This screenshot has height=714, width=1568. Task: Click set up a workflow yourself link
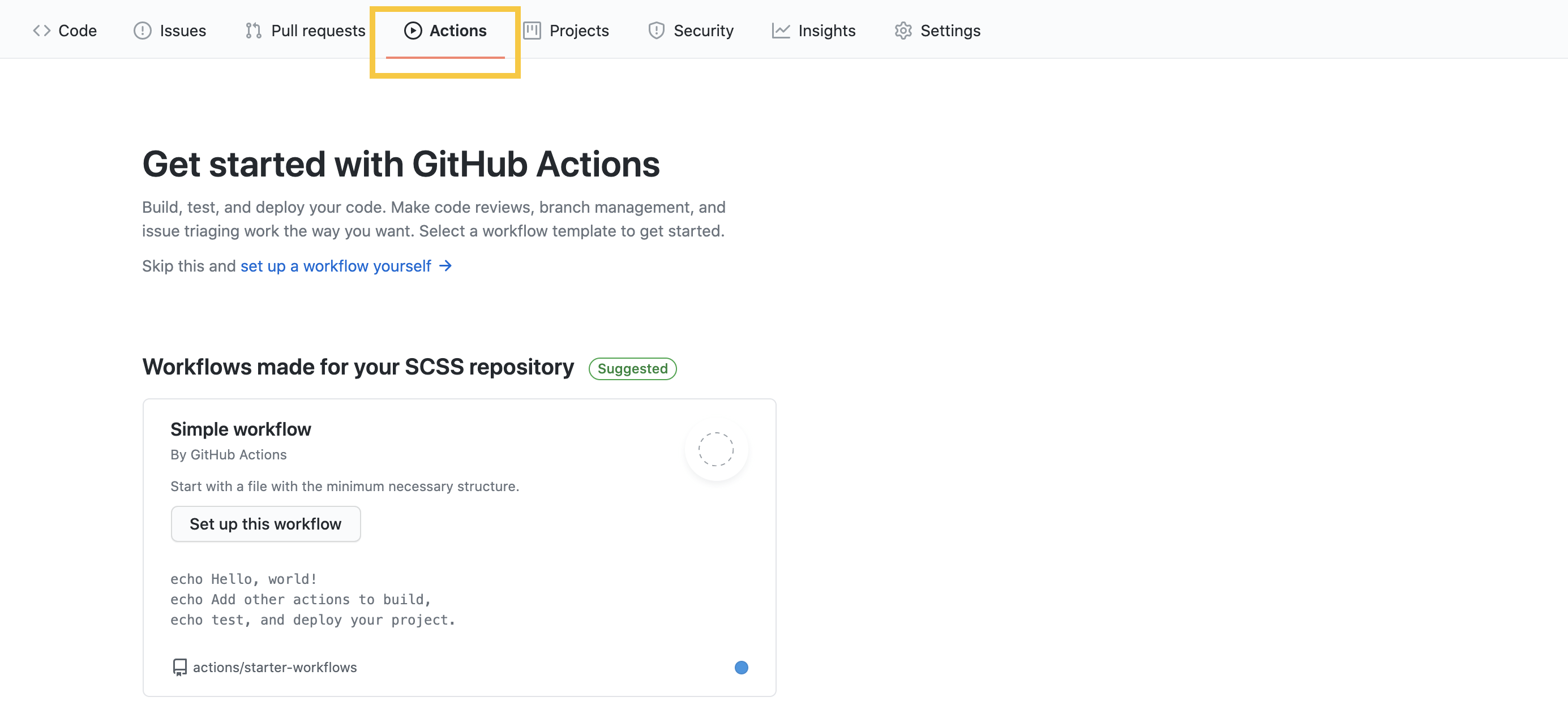pos(335,265)
